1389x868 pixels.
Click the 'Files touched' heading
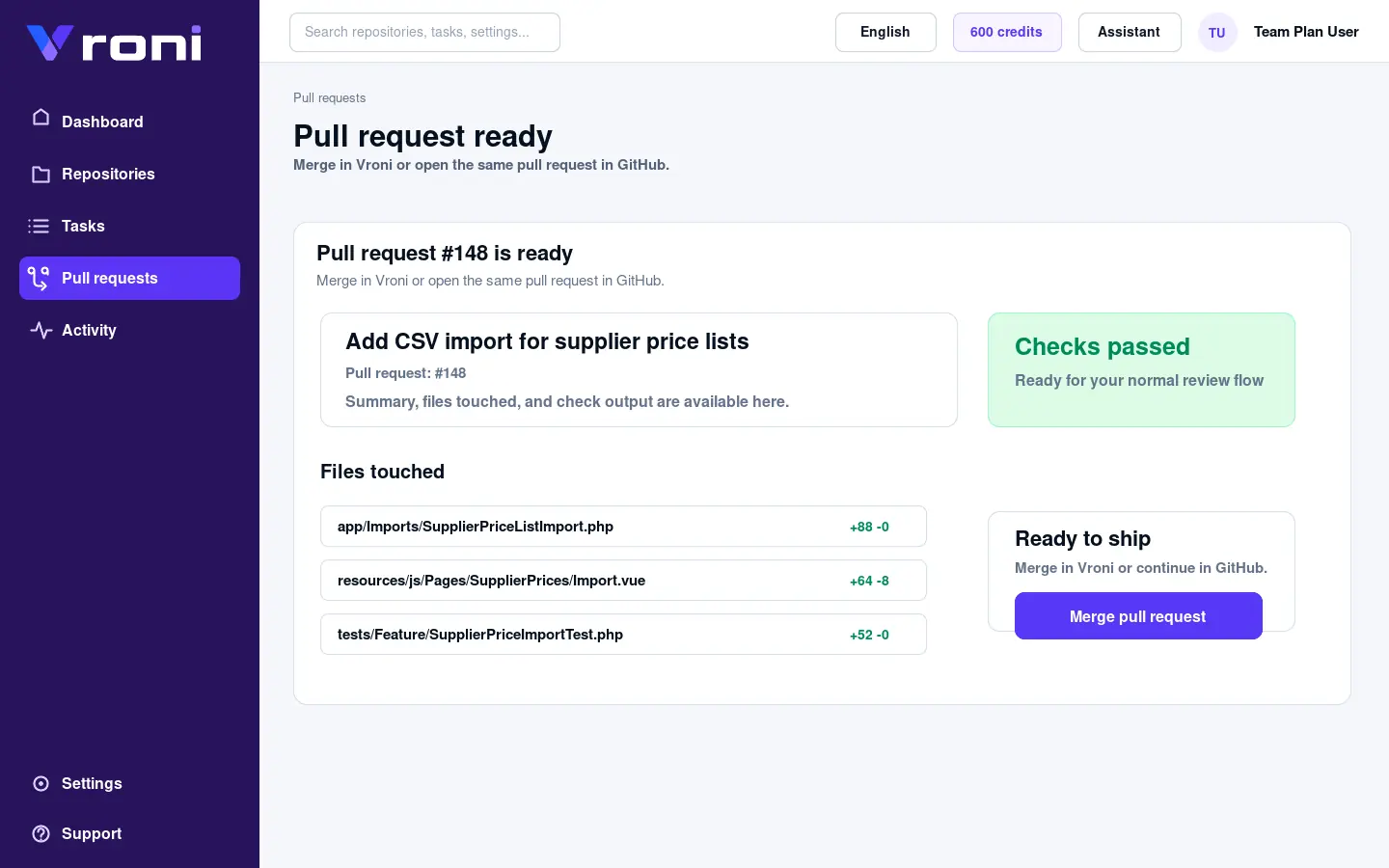[382, 472]
